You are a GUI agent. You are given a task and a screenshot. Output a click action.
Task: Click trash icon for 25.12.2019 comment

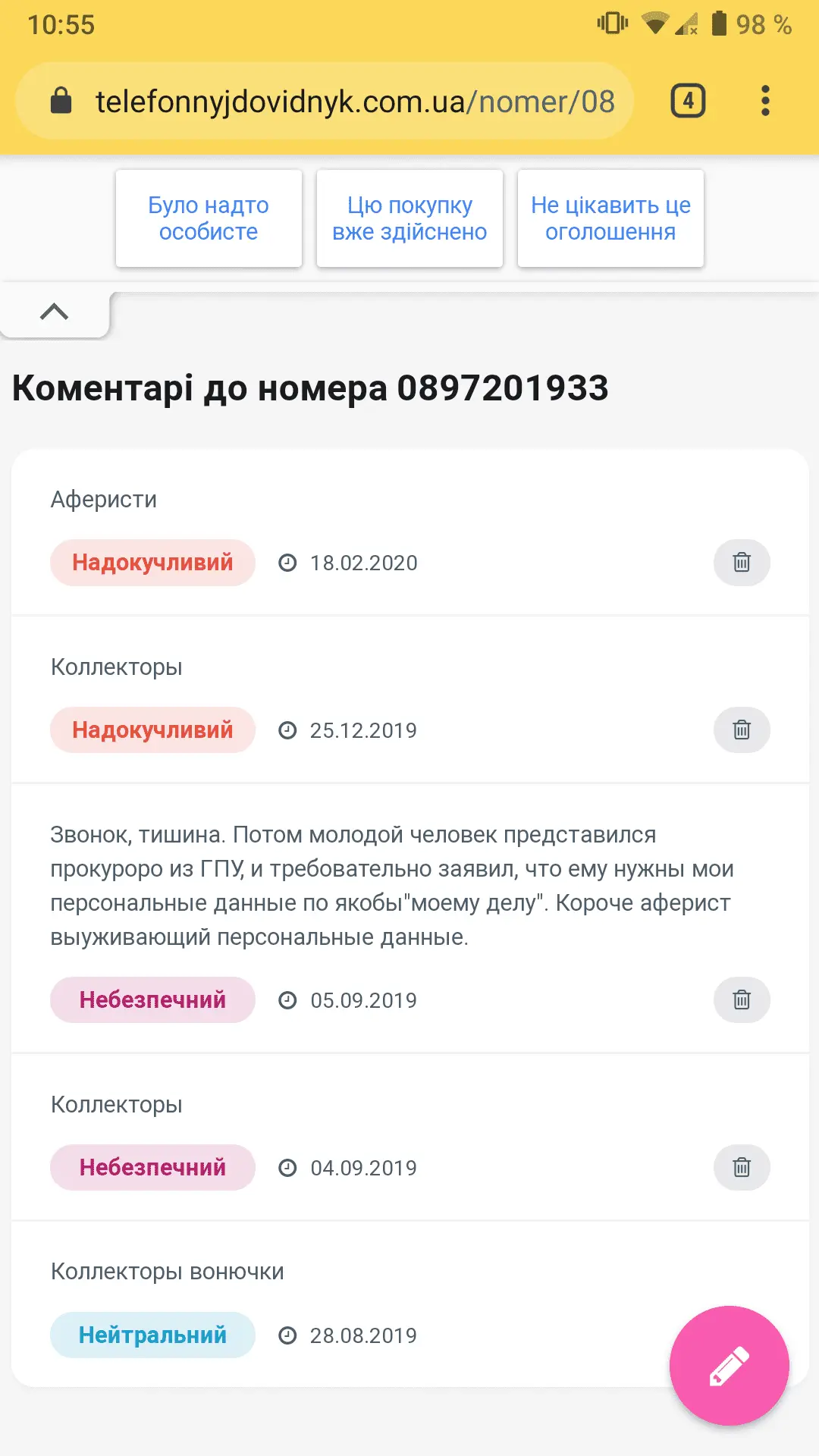point(742,730)
